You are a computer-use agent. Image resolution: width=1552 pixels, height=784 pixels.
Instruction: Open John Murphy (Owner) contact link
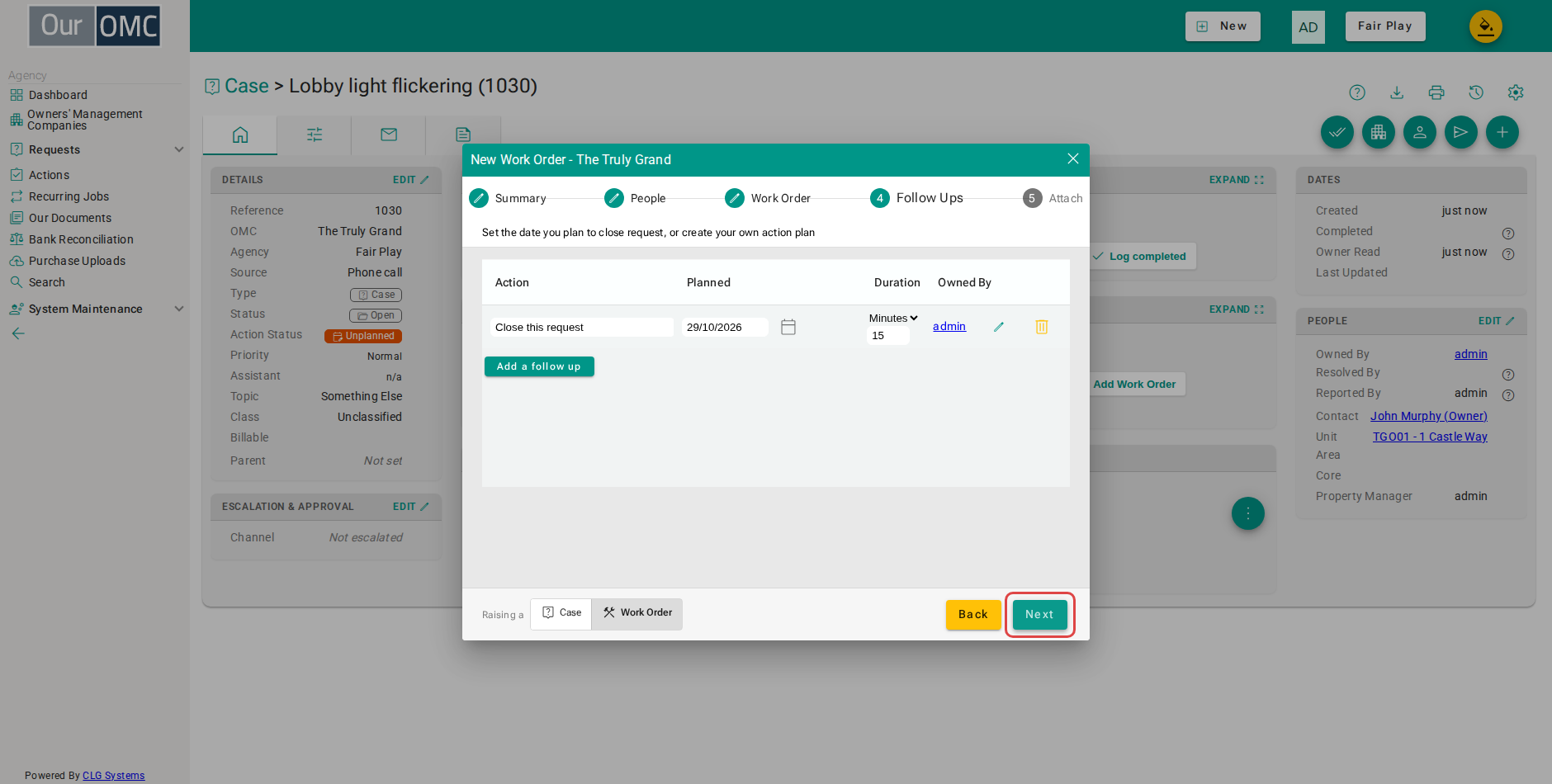click(x=1429, y=416)
